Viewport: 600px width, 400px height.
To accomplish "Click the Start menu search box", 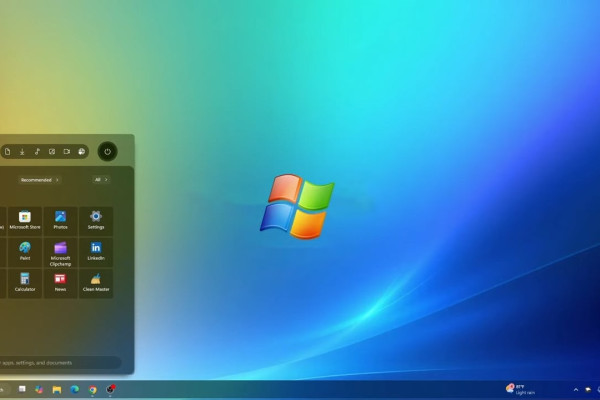I will tap(59, 362).
